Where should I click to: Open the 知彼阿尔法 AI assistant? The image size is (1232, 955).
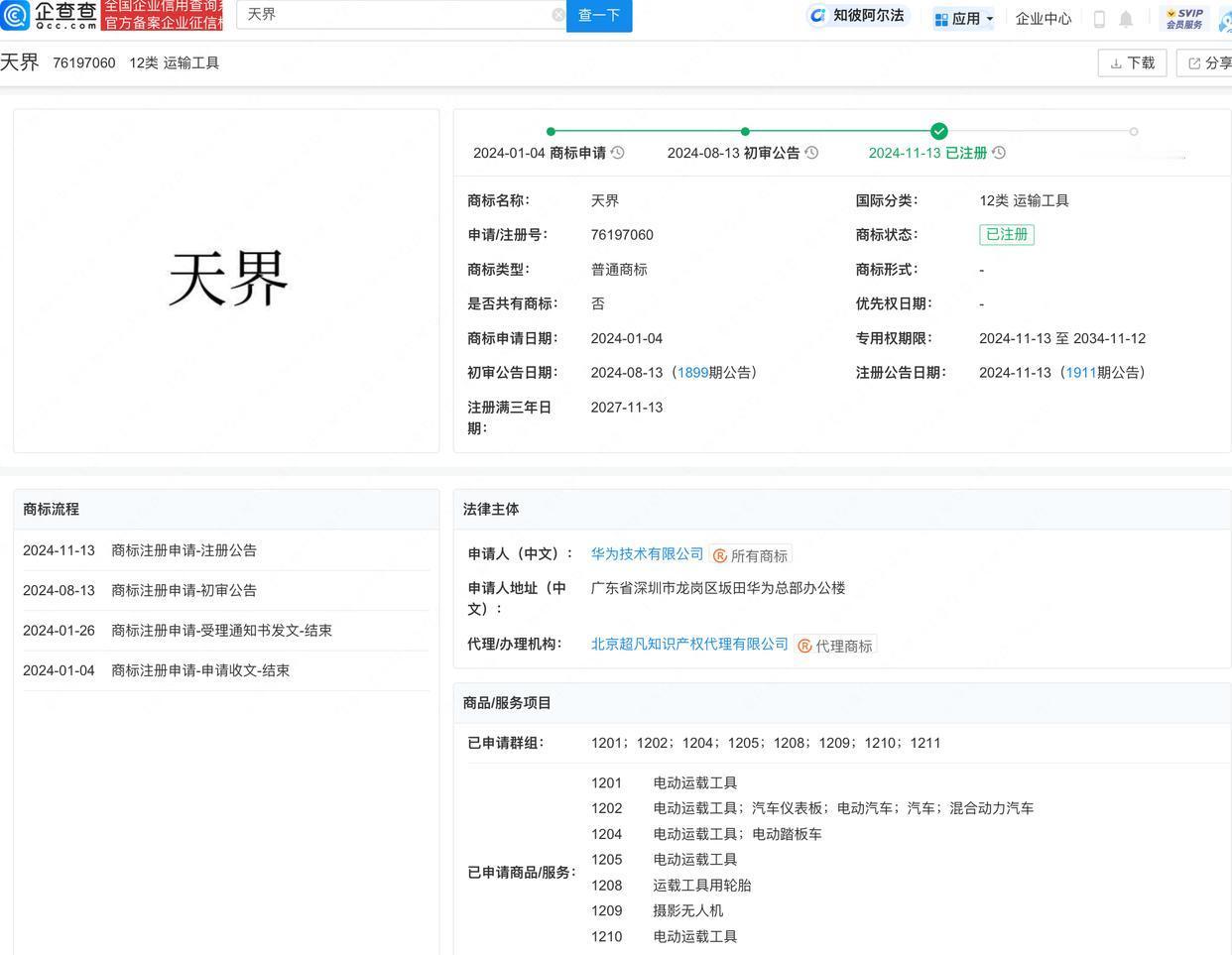858,16
